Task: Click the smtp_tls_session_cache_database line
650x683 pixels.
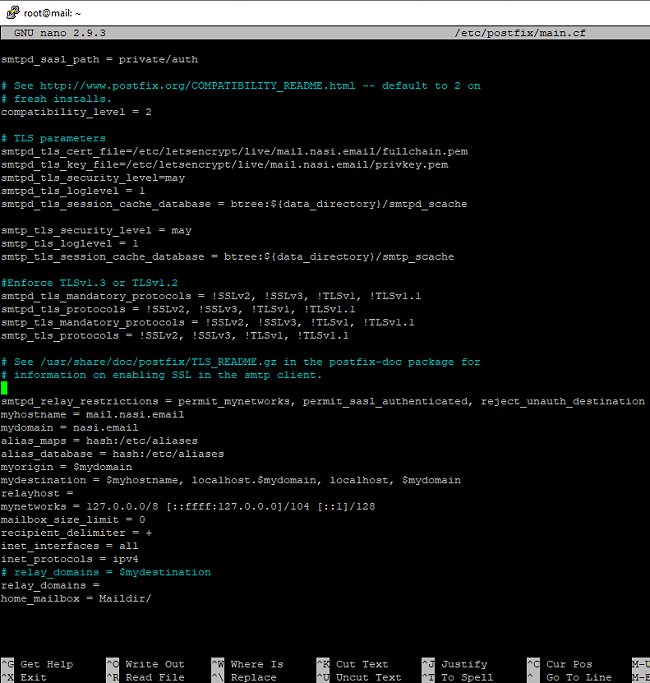Action: (x=227, y=257)
